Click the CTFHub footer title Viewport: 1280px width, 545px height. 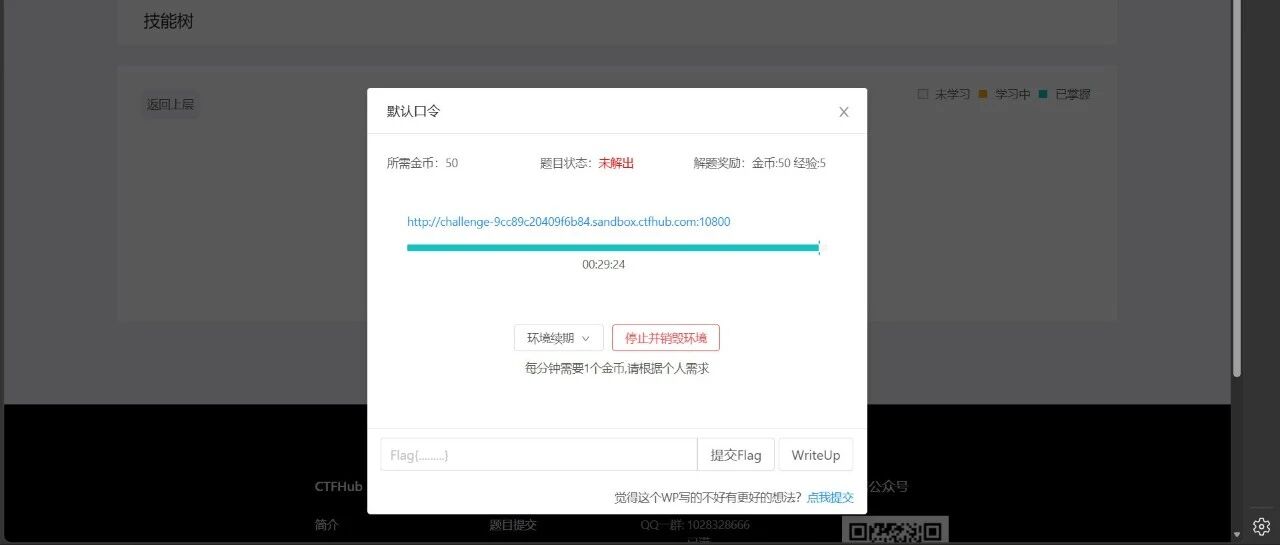(x=338, y=487)
